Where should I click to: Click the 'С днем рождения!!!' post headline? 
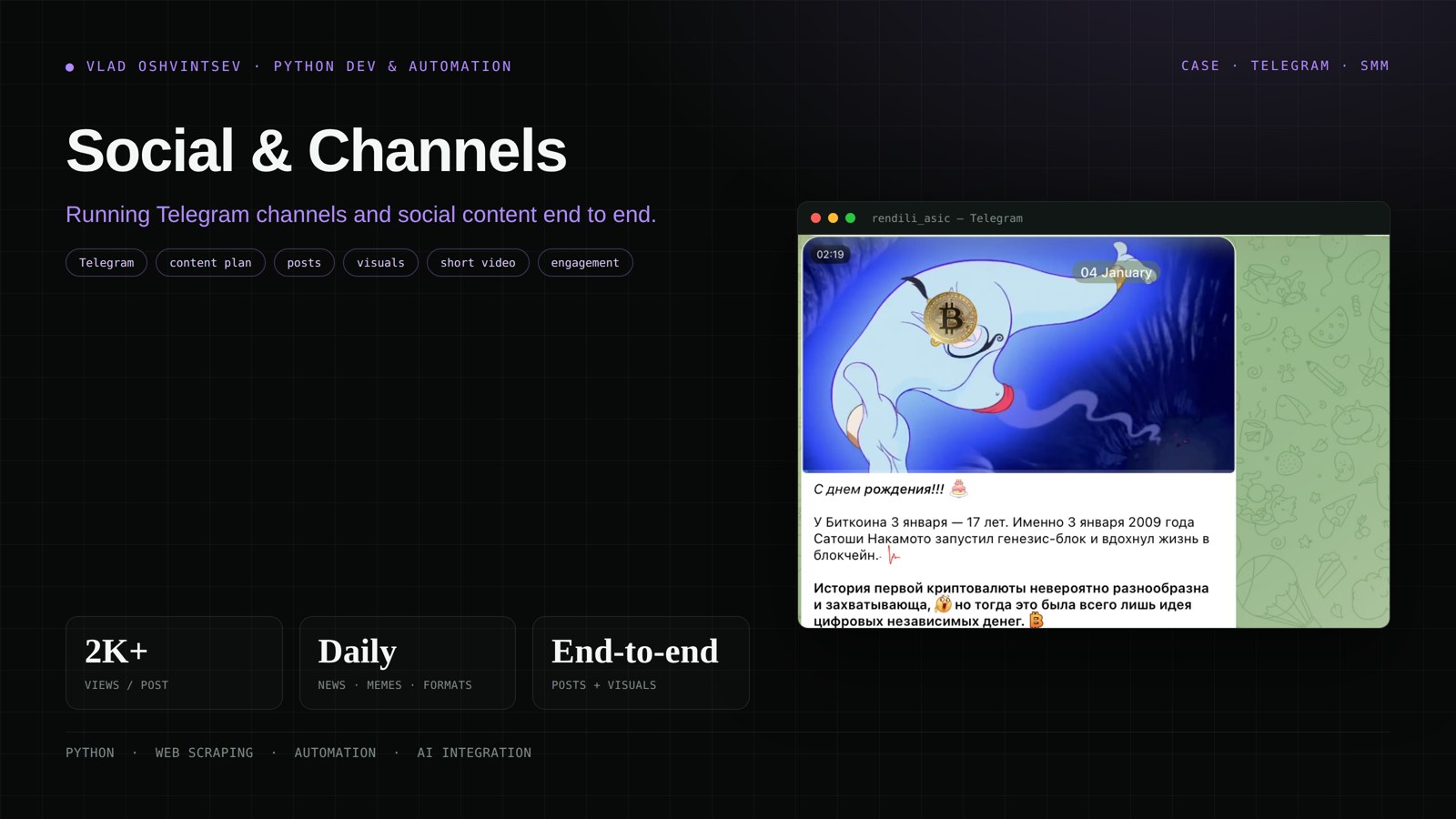878,490
